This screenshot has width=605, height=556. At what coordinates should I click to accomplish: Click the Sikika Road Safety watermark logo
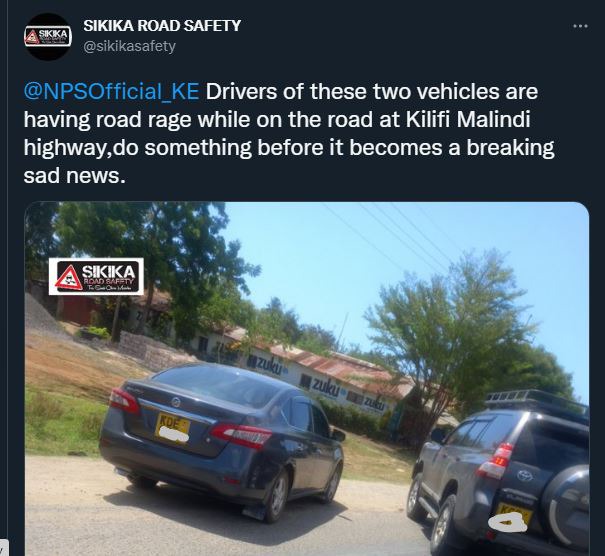96,277
